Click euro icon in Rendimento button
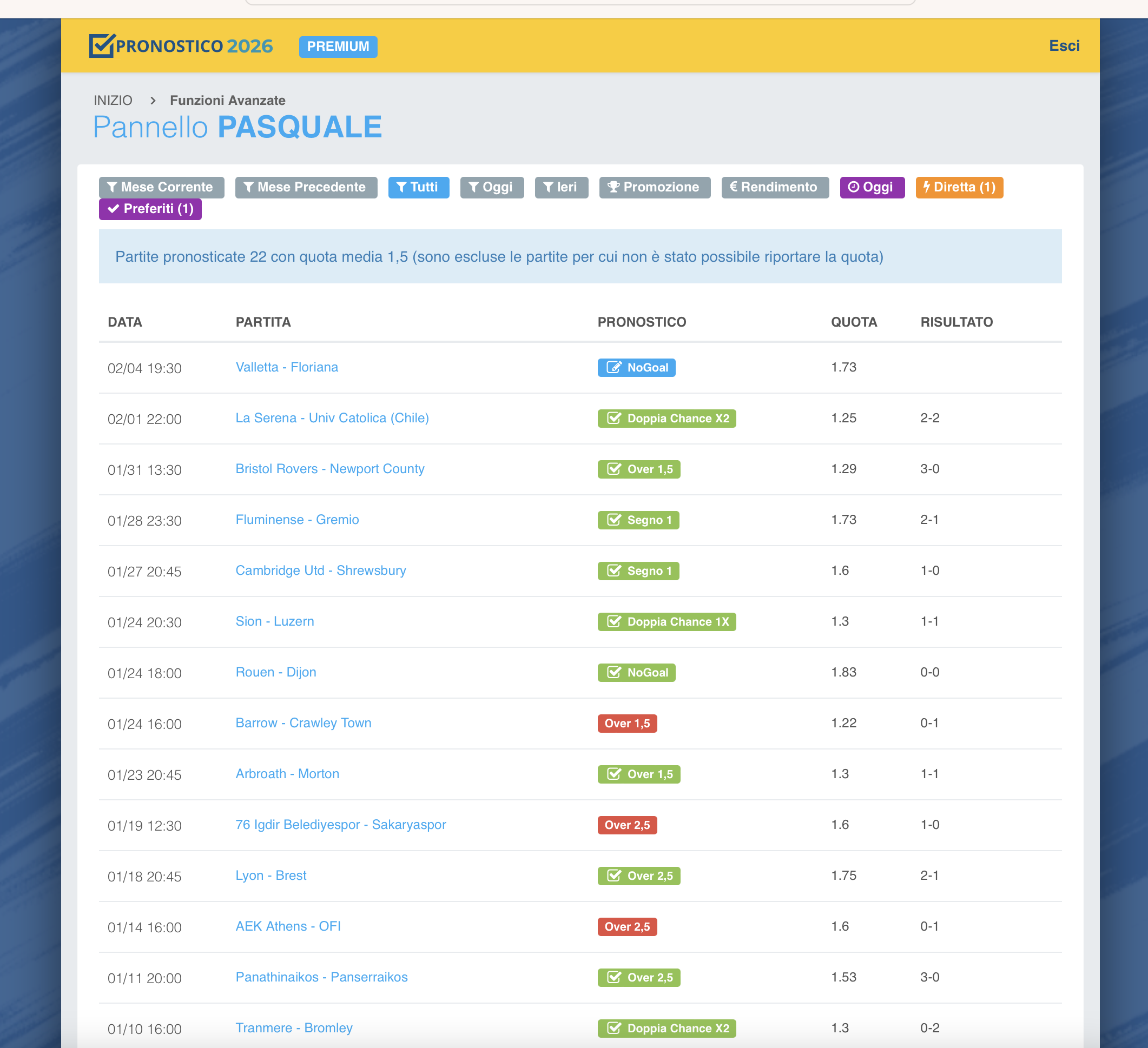 point(734,187)
